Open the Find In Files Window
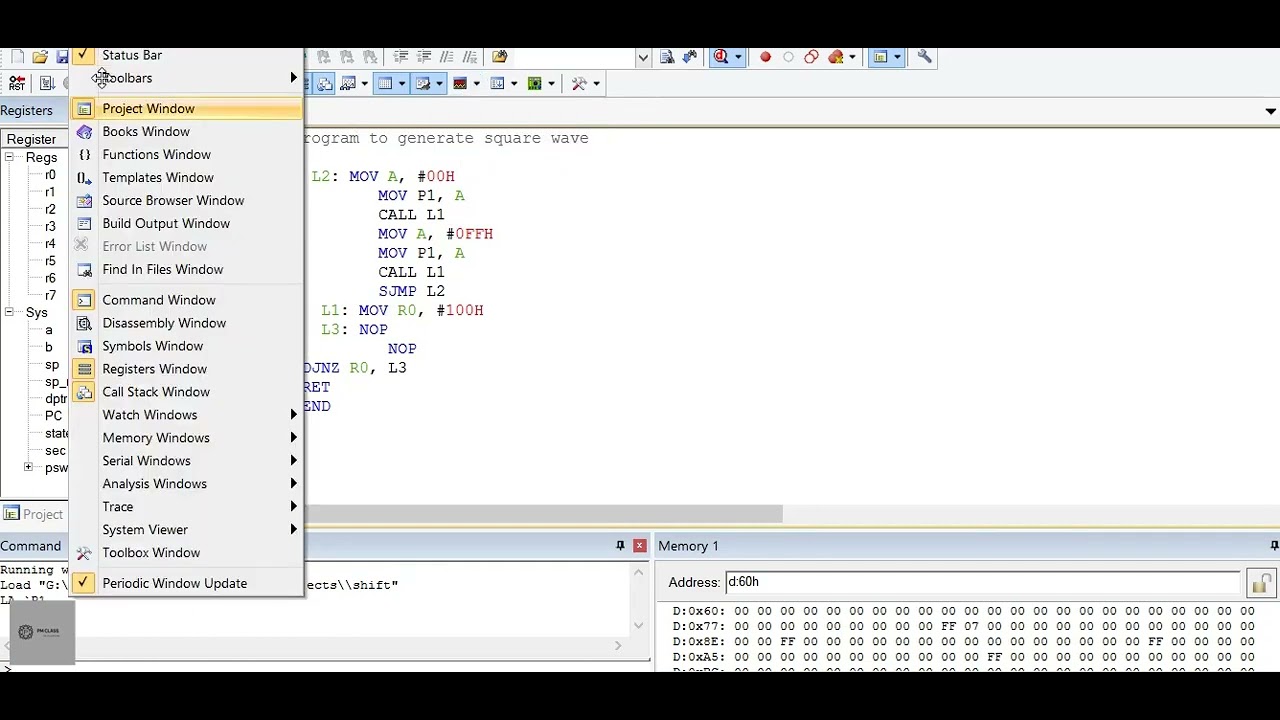 pyautogui.click(x=186, y=269)
